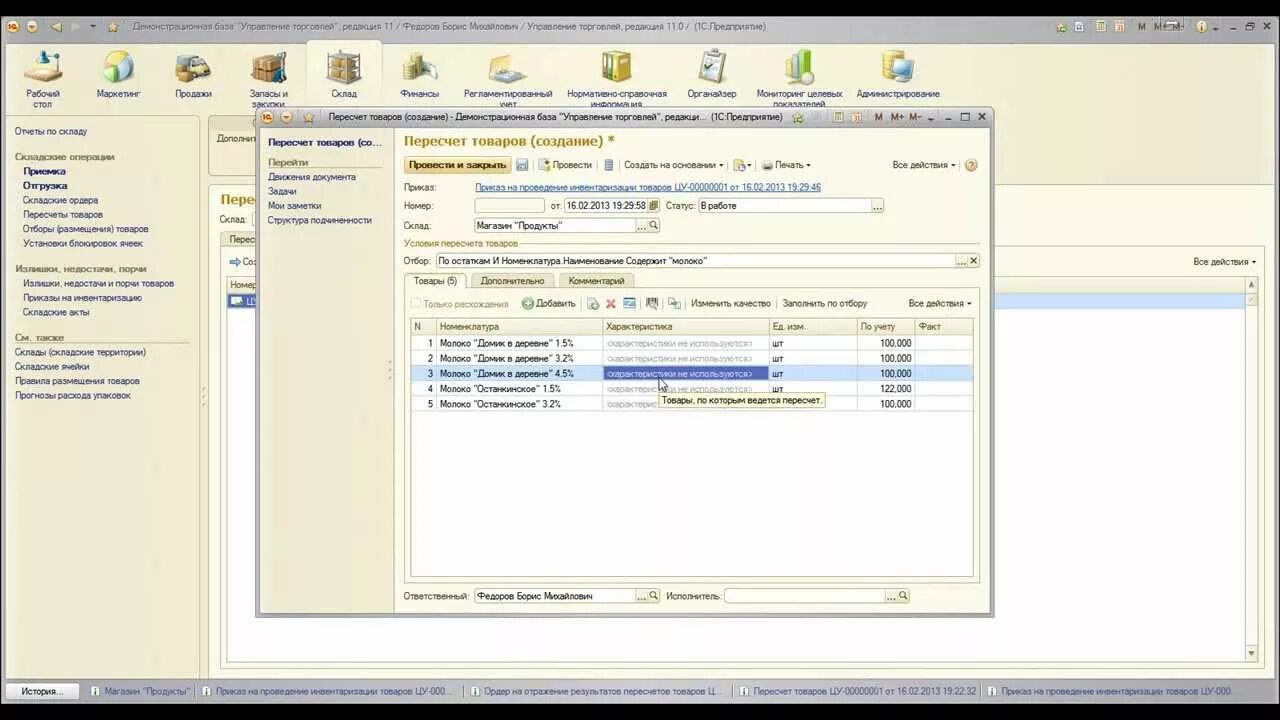The width and height of the screenshot is (1280, 720).
Task: Open the help icon in the Пересчет товаров form
Action: pyautogui.click(x=971, y=165)
